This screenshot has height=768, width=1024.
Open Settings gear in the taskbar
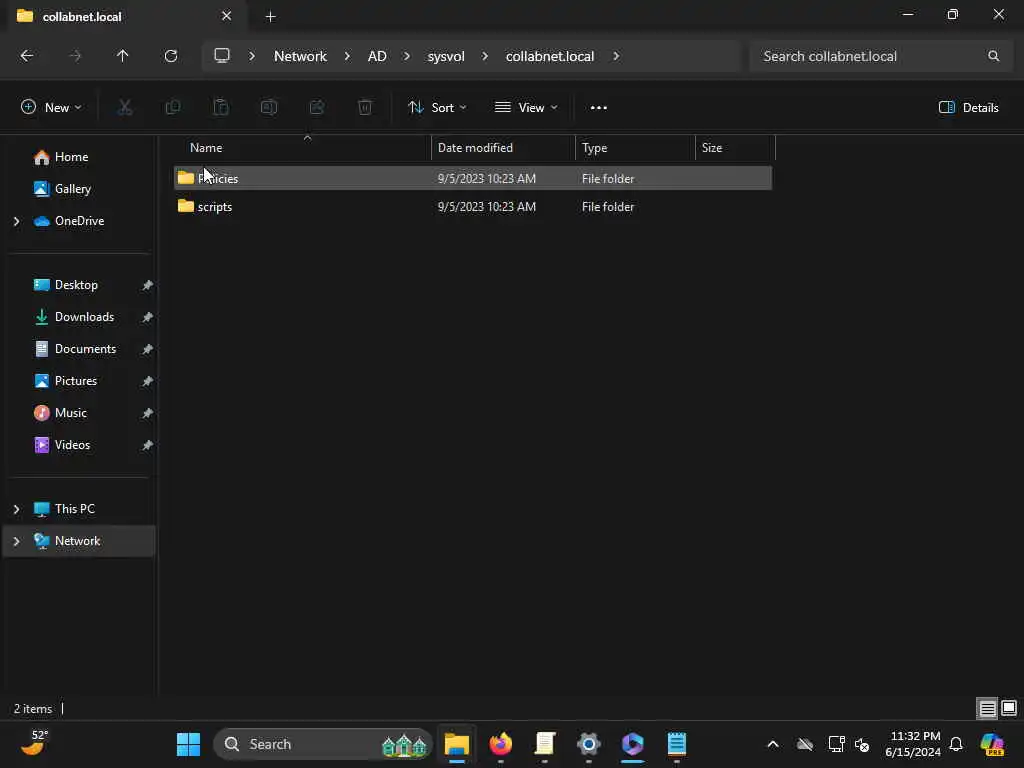tap(588, 744)
